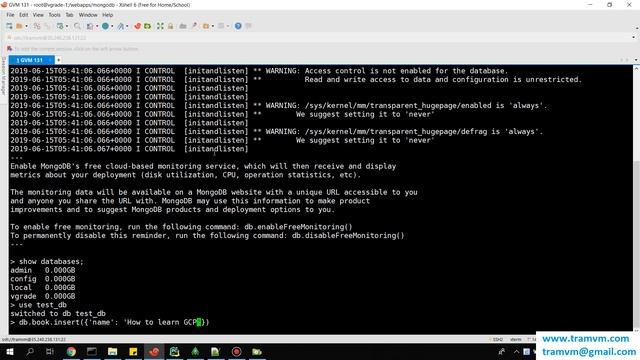Expand the Open session dropdown arrow
The height and width of the screenshot is (360, 640).
point(27,26)
